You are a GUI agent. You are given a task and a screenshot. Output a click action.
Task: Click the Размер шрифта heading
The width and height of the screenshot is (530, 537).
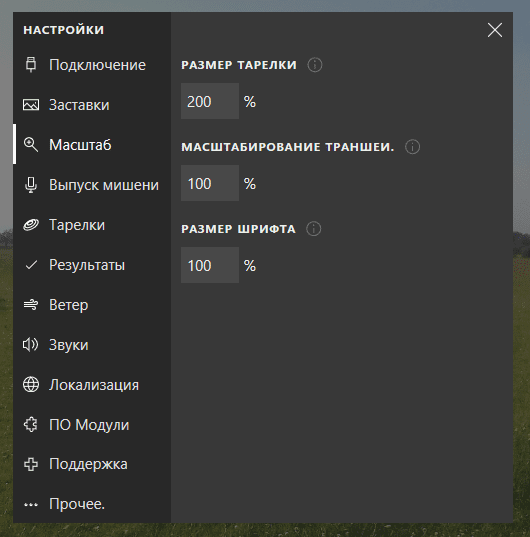click(x=238, y=229)
